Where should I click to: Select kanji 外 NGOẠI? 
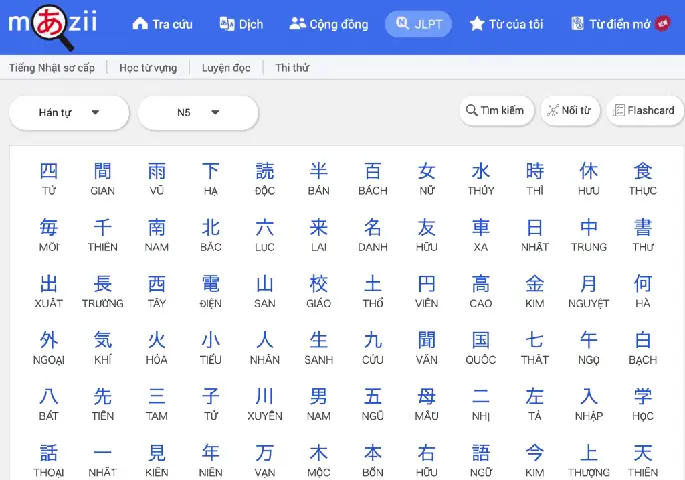pyautogui.click(x=48, y=348)
